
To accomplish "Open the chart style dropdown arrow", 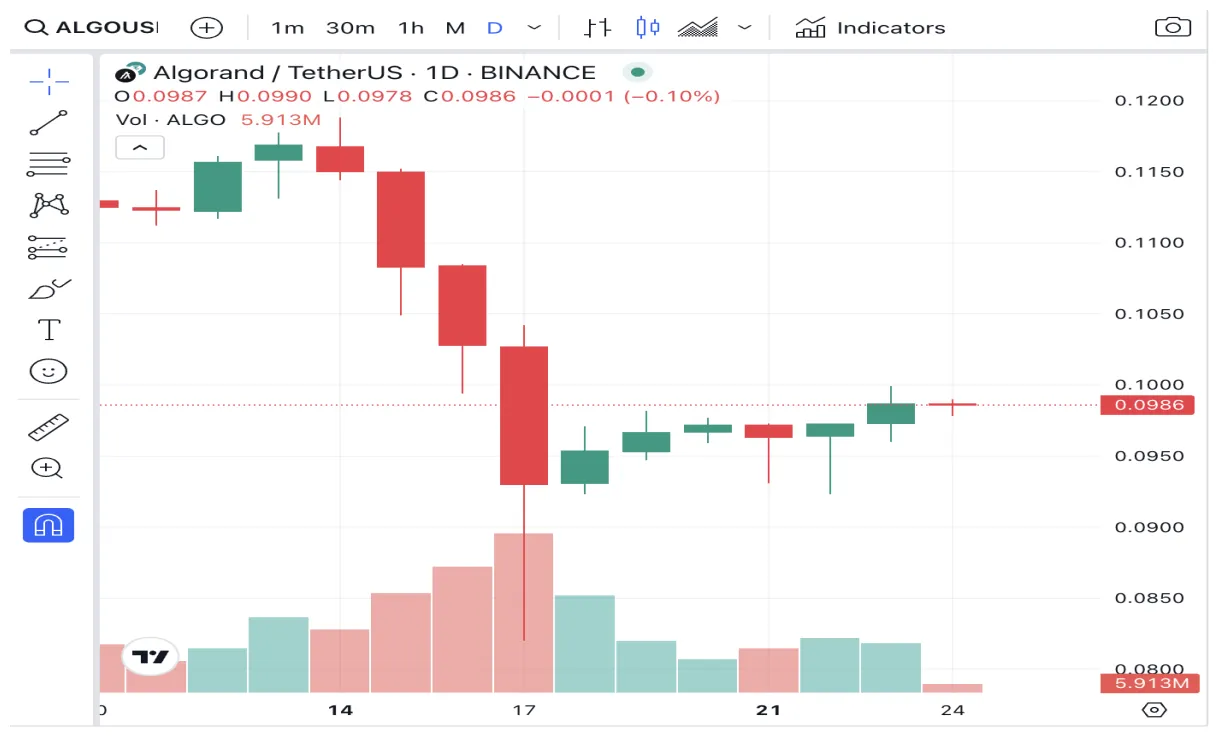I will 744,27.
